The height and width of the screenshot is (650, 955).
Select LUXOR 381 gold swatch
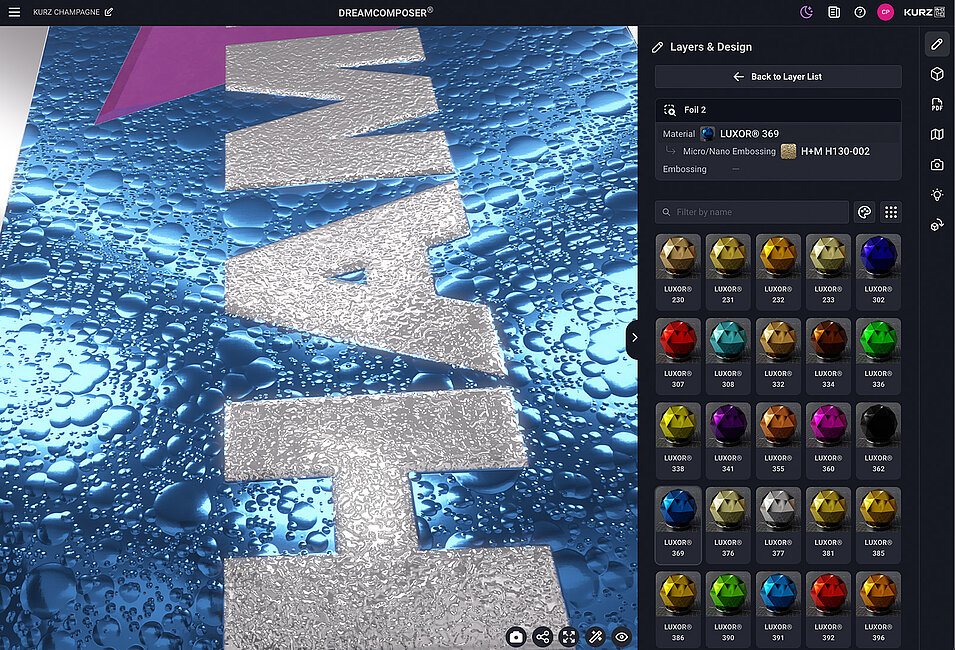coord(828,525)
